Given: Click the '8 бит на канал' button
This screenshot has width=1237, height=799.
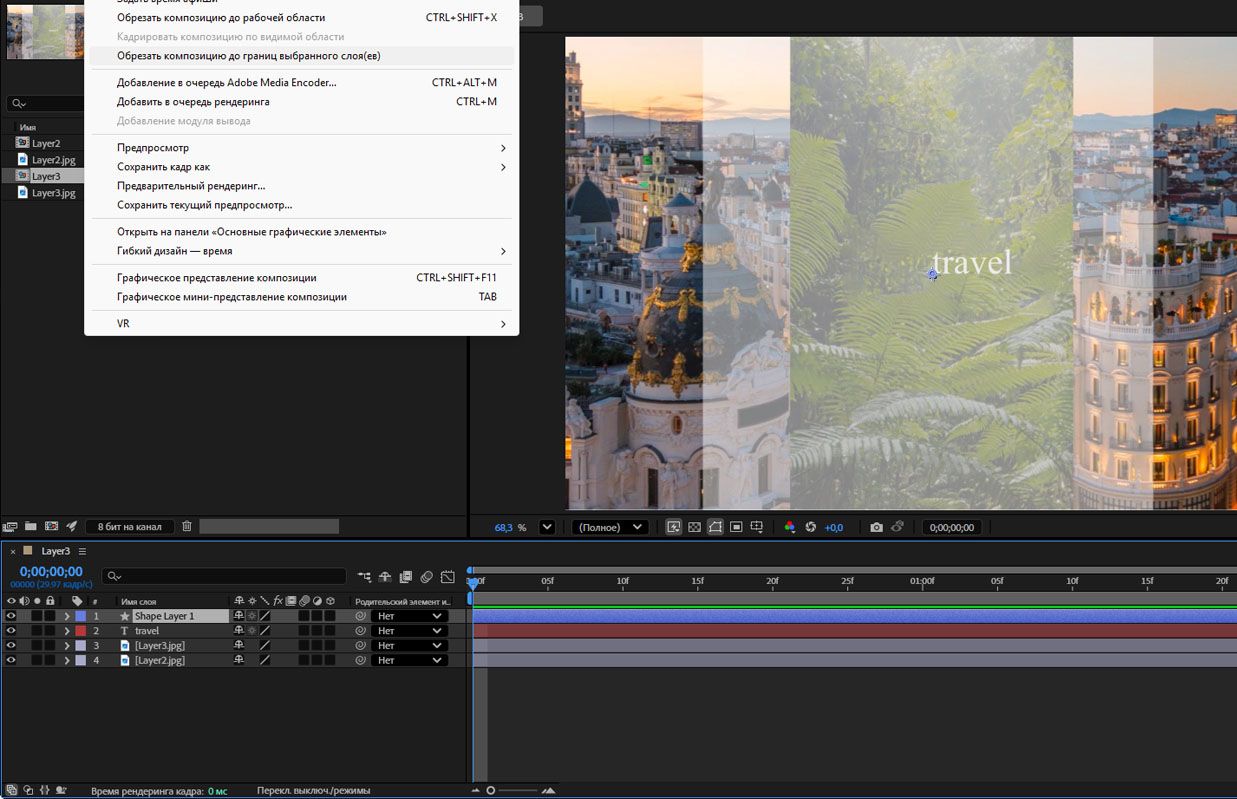Looking at the screenshot, I should [129, 526].
